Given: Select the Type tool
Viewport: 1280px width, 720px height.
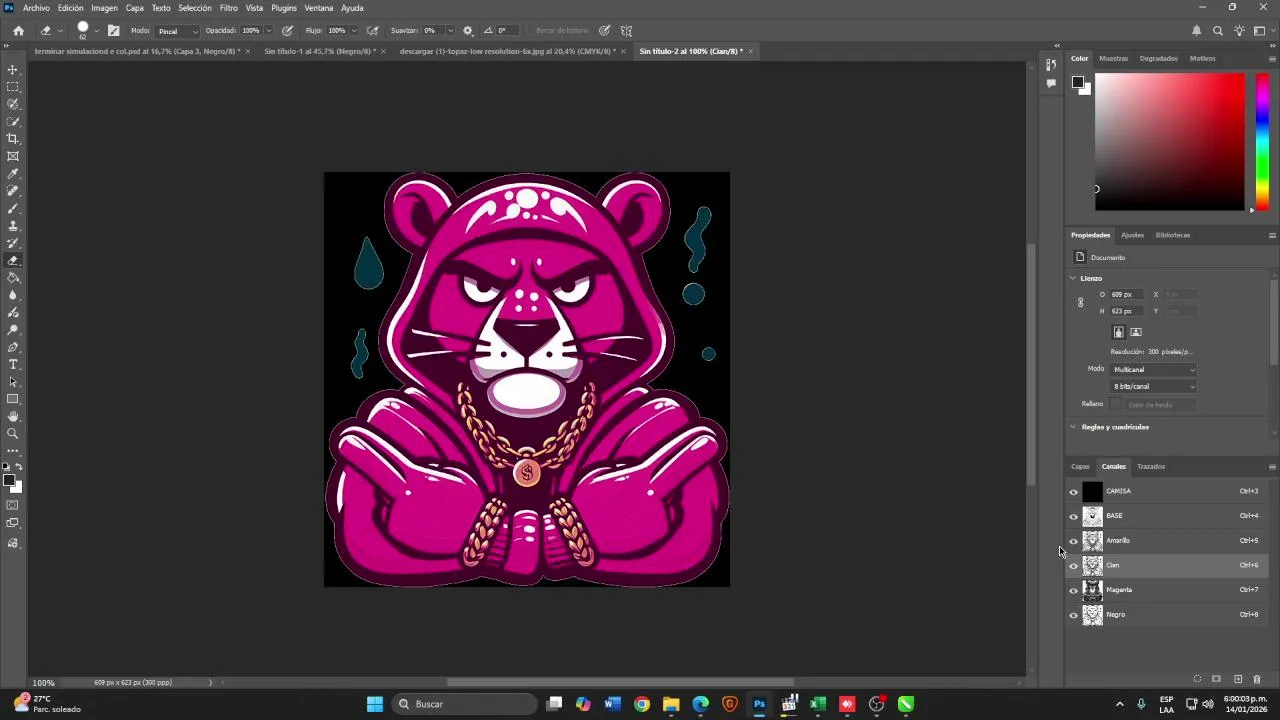Looking at the screenshot, I should [13, 364].
